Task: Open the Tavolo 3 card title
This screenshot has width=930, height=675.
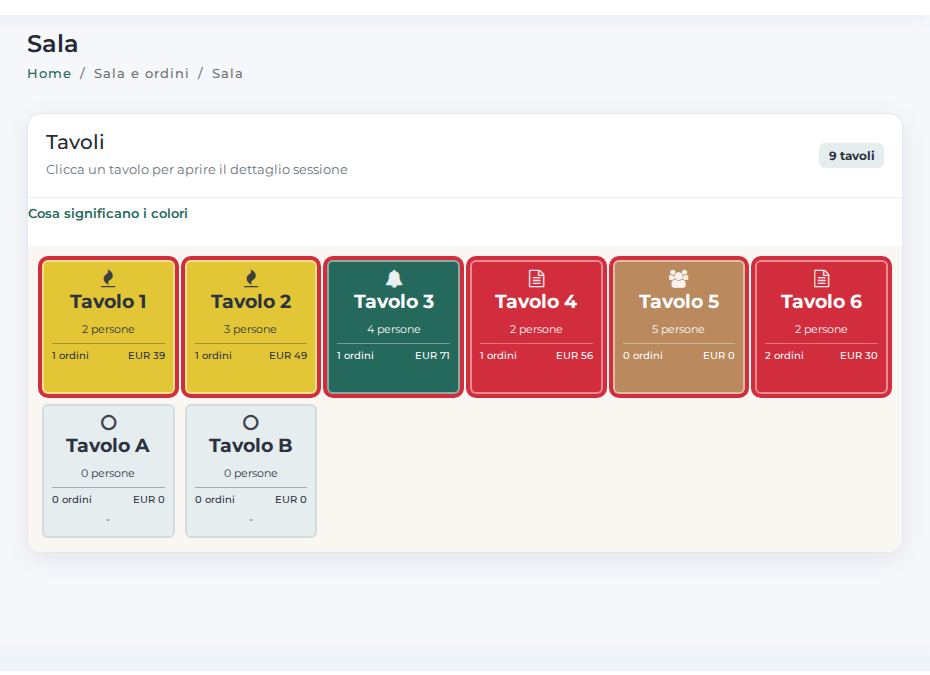Action: click(x=394, y=301)
